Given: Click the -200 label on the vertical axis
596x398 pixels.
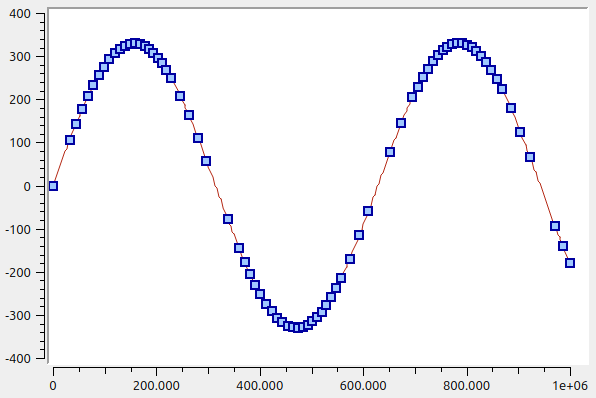Looking at the screenshot, I should point(17,273).
